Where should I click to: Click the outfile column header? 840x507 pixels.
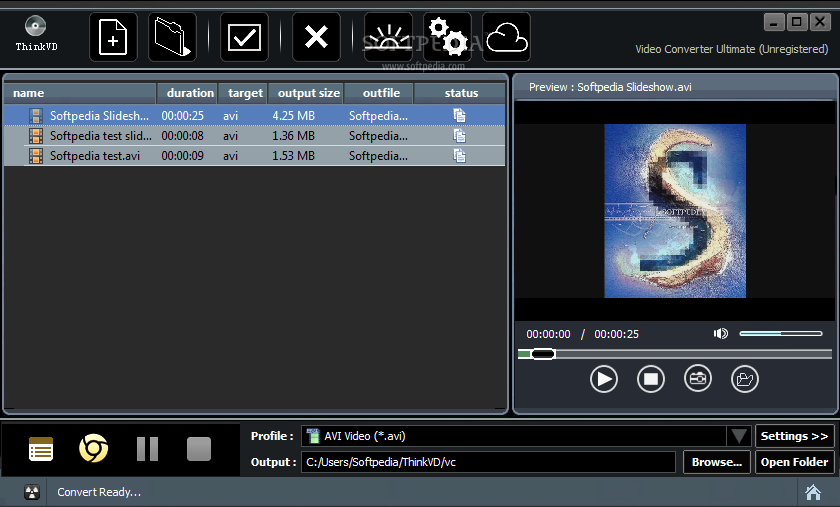(379, 93)
